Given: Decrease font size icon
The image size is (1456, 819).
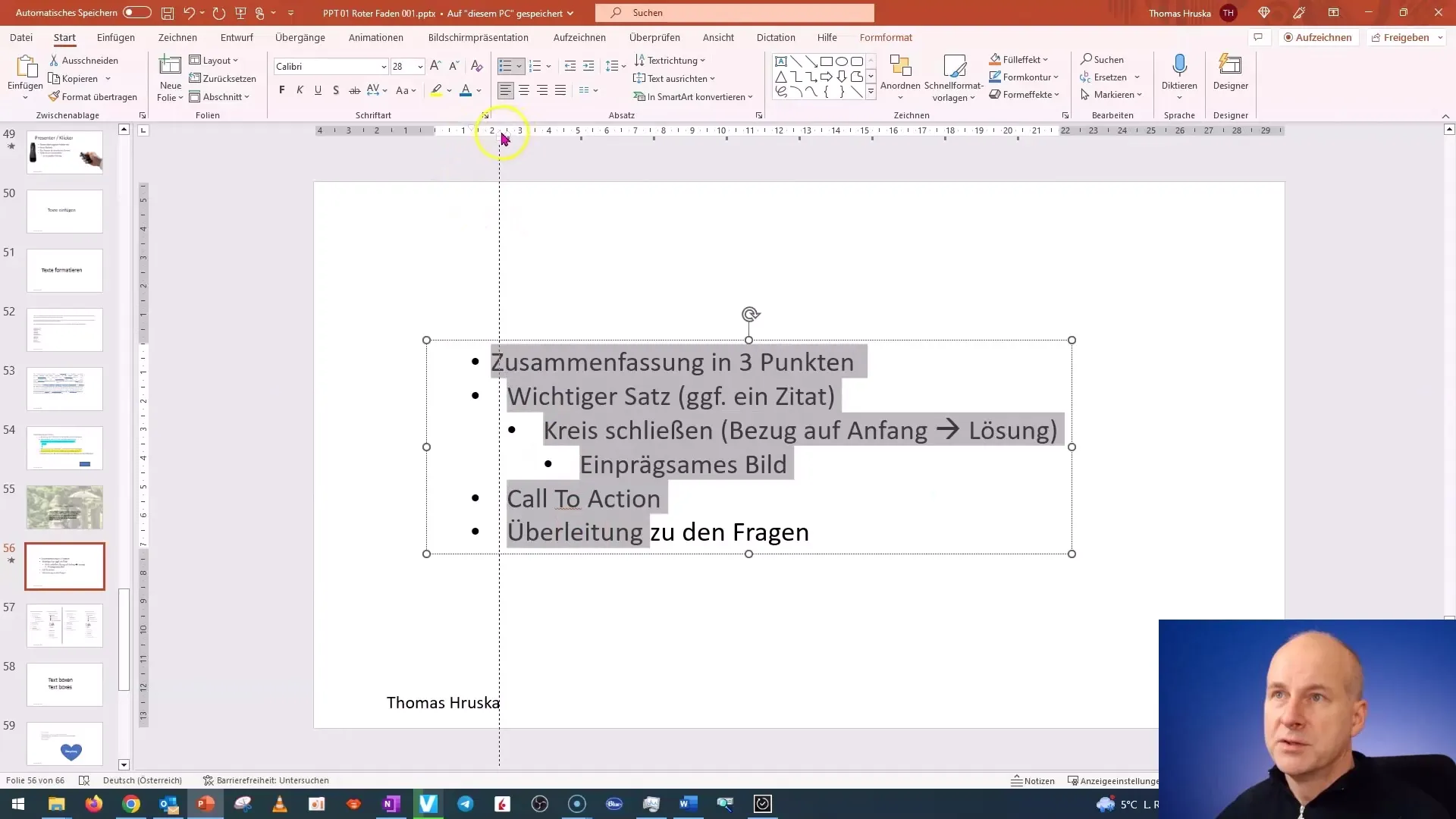Looking at the screenshot, I should coord(453,67).
